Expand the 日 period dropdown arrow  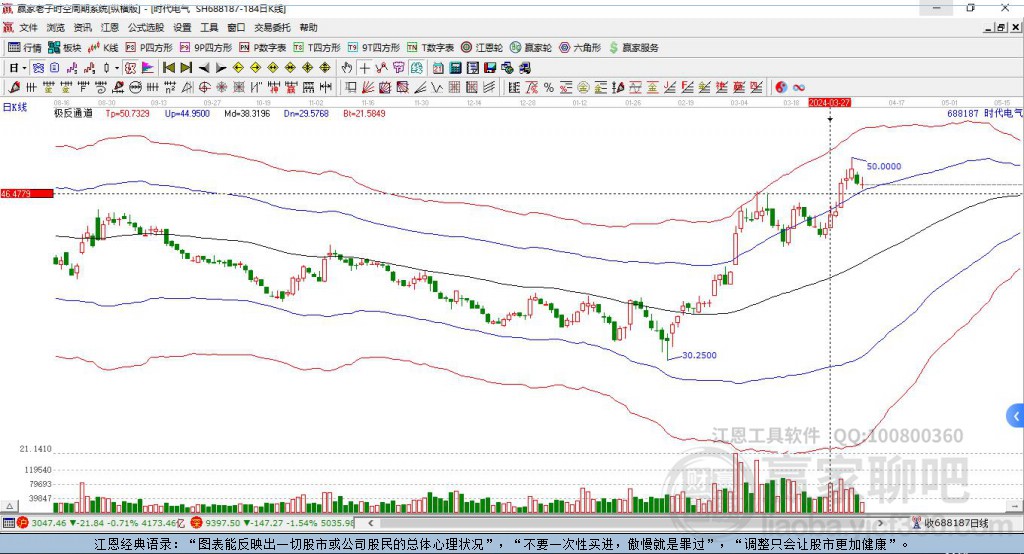coord(24,68)
